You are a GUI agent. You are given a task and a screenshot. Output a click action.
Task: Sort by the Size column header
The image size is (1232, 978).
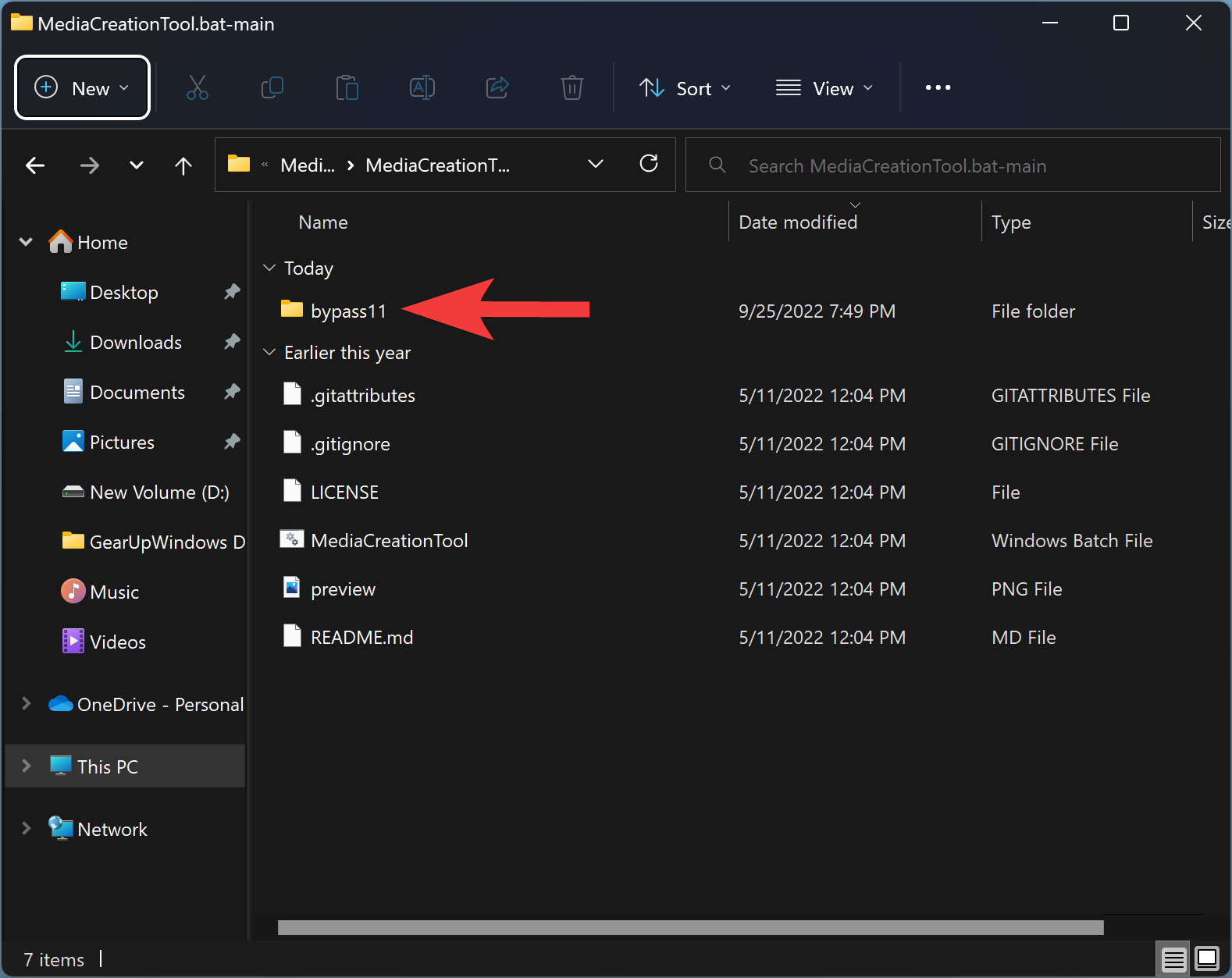pos(1215,222)
